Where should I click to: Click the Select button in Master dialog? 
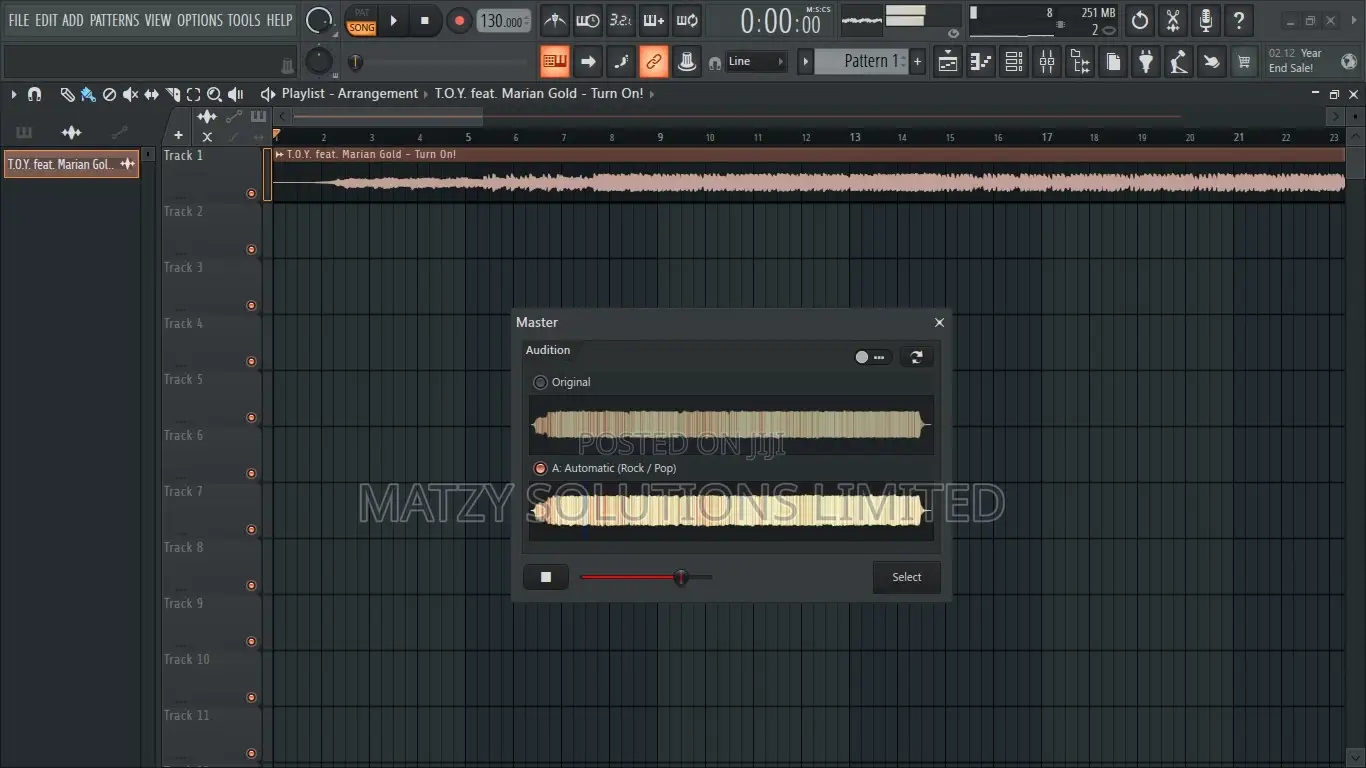point(907,577)
